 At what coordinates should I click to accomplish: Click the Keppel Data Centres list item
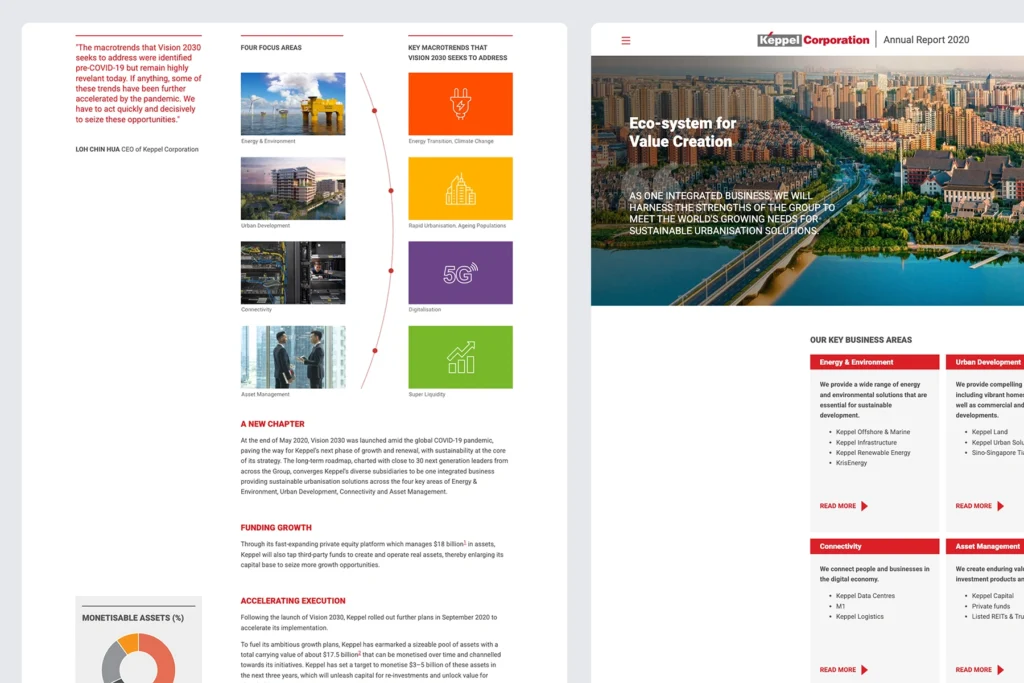tap(865, 596)
